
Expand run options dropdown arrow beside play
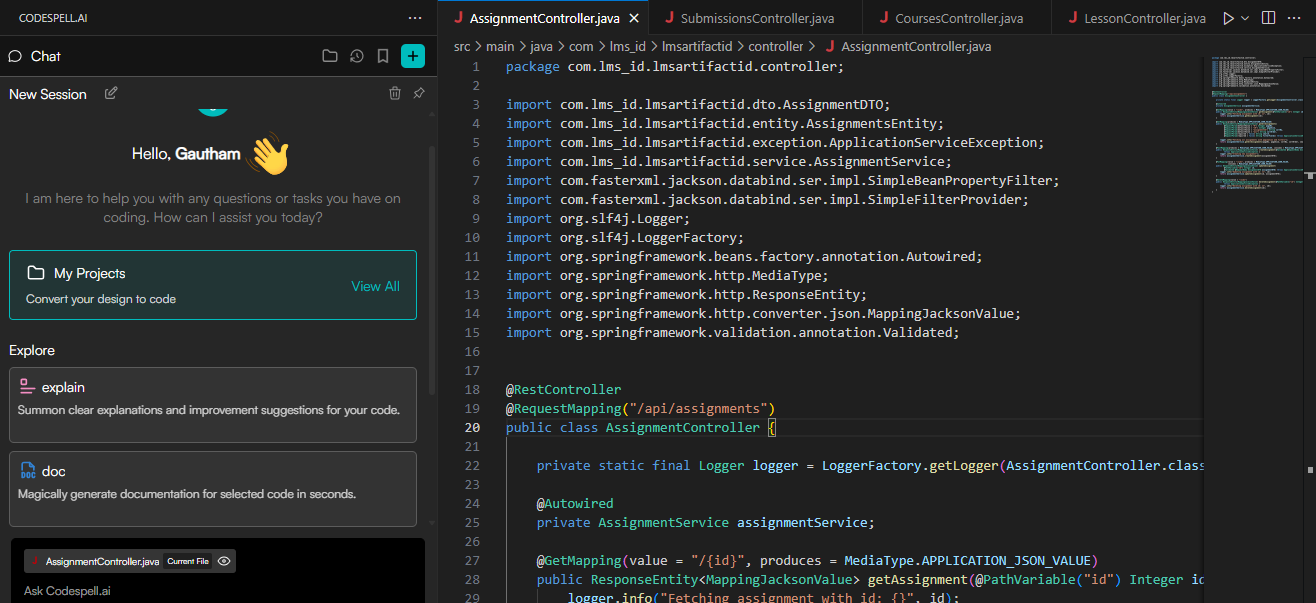[x=1246, y=18]
